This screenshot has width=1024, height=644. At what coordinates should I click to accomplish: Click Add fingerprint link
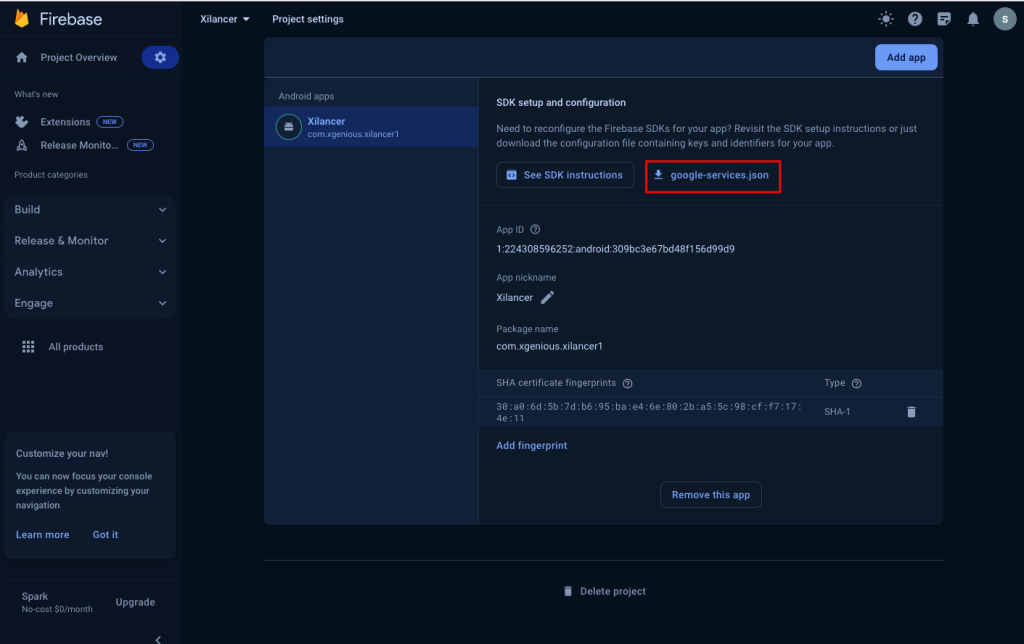point(532,445)
